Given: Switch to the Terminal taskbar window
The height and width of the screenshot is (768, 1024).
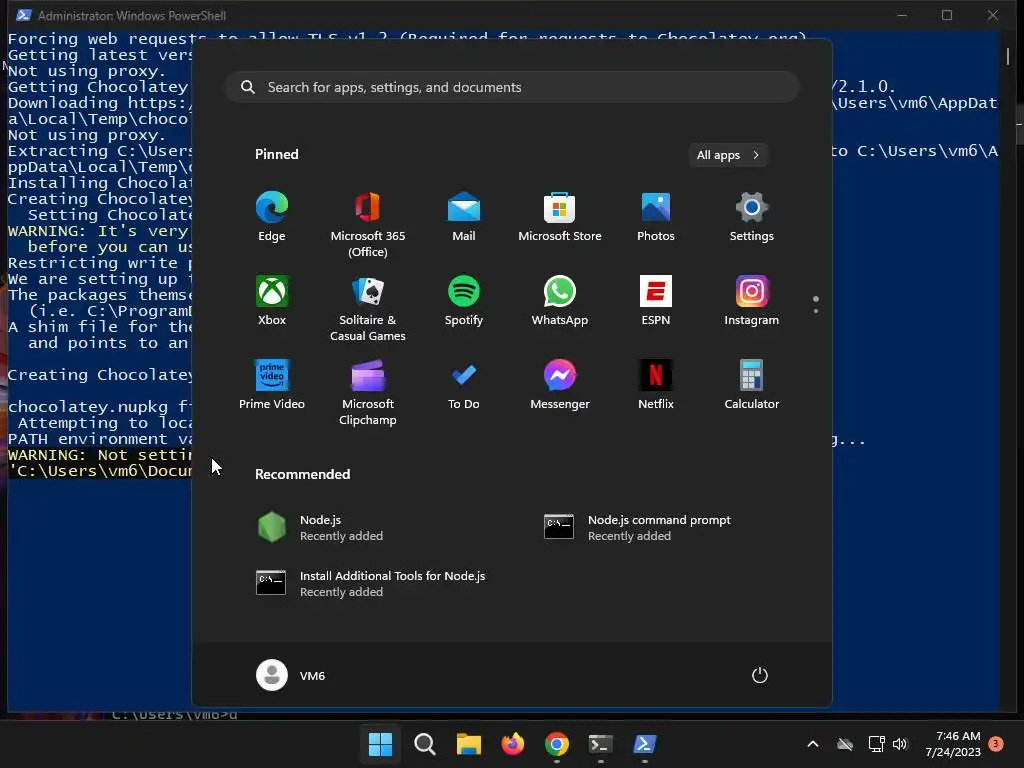Looking at the screenshot, I should point(600,744).
